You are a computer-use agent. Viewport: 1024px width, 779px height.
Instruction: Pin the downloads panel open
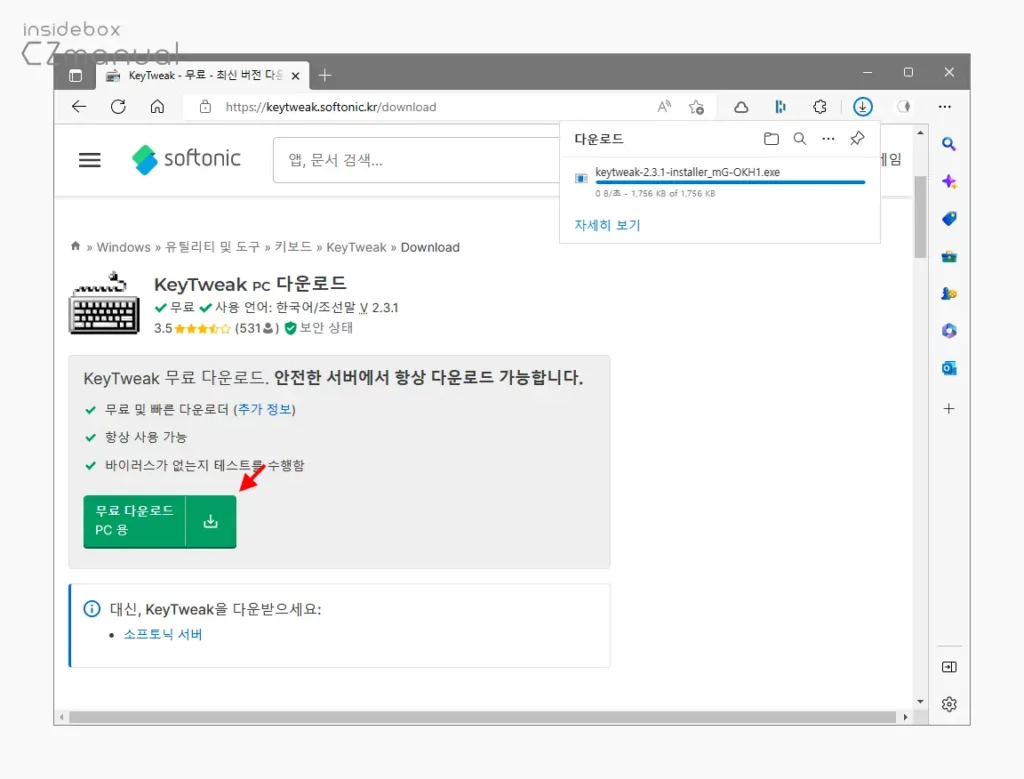857,139
